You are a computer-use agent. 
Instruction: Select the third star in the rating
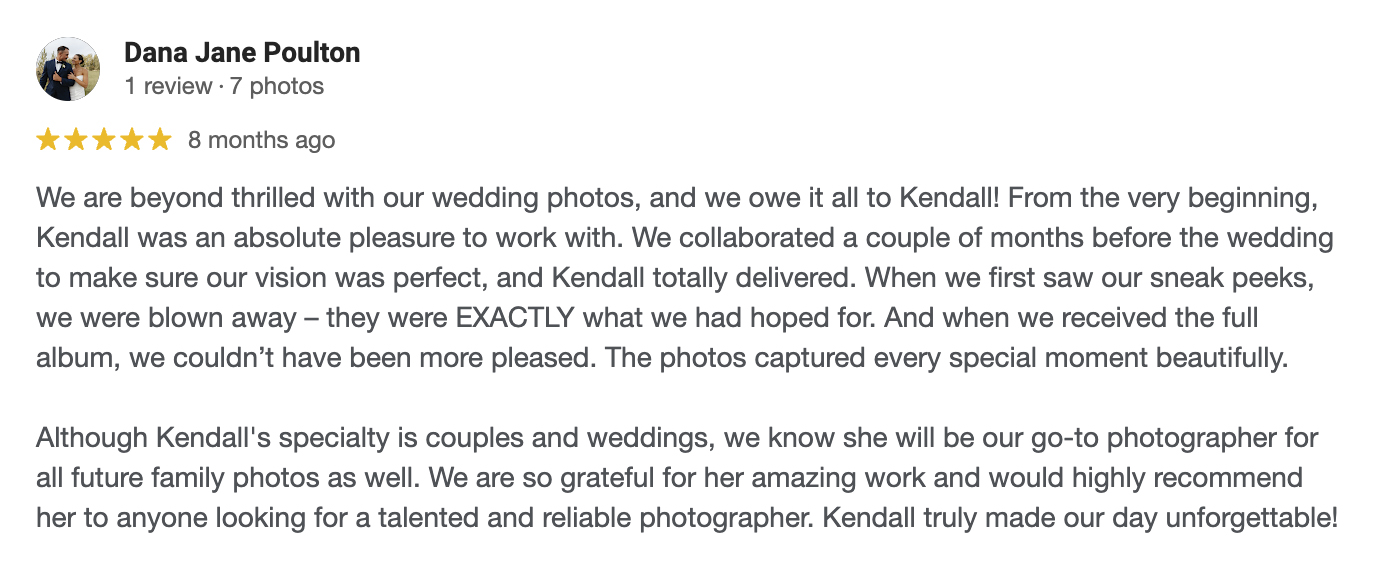tap(104, 140)
